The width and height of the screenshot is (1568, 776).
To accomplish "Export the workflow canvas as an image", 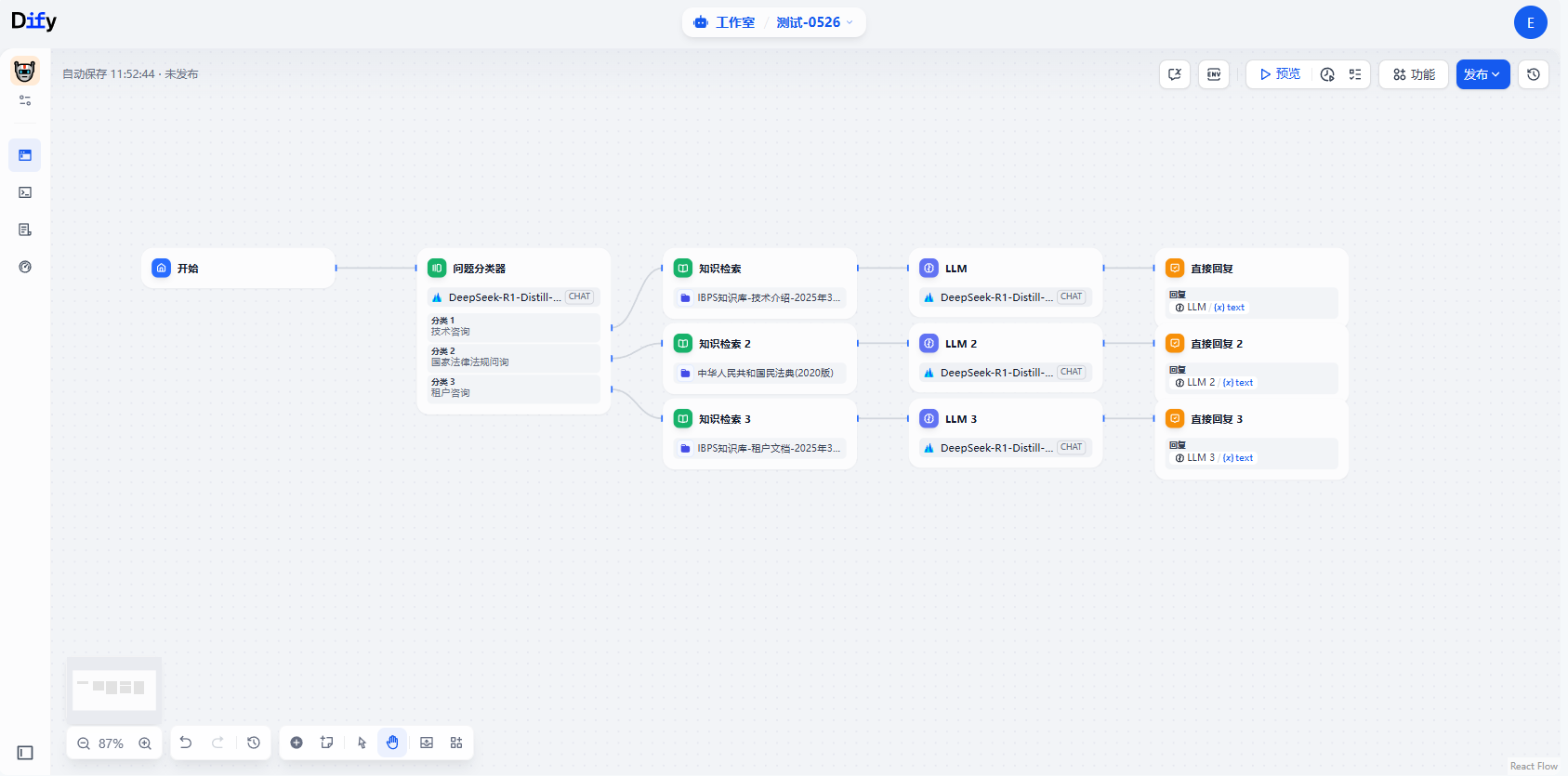I will [x=427, y=743].
